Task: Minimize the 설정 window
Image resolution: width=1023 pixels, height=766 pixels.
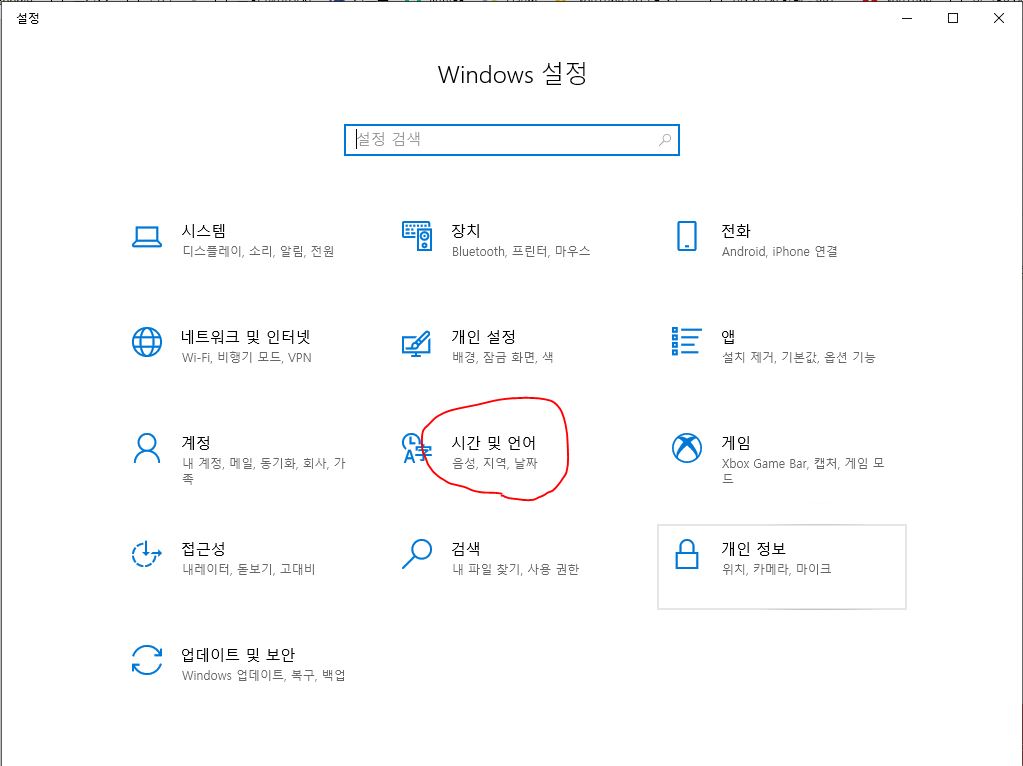Action: coord(907,18)
